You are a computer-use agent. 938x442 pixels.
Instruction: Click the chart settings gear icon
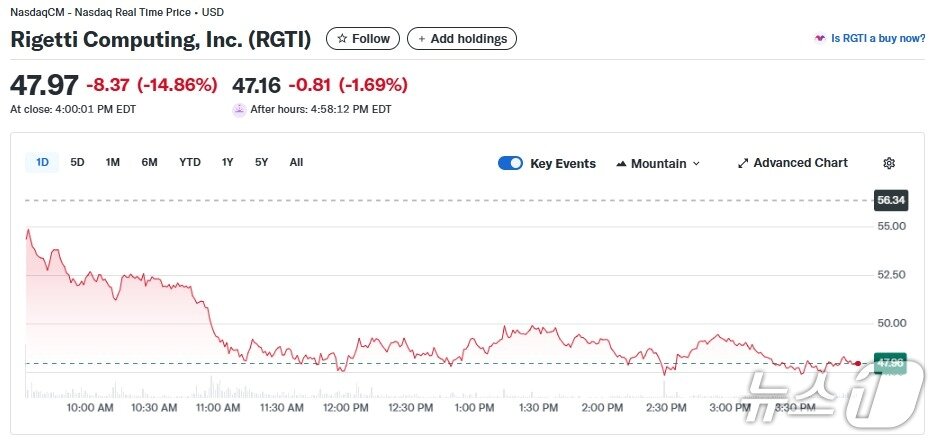coord(889,163)
